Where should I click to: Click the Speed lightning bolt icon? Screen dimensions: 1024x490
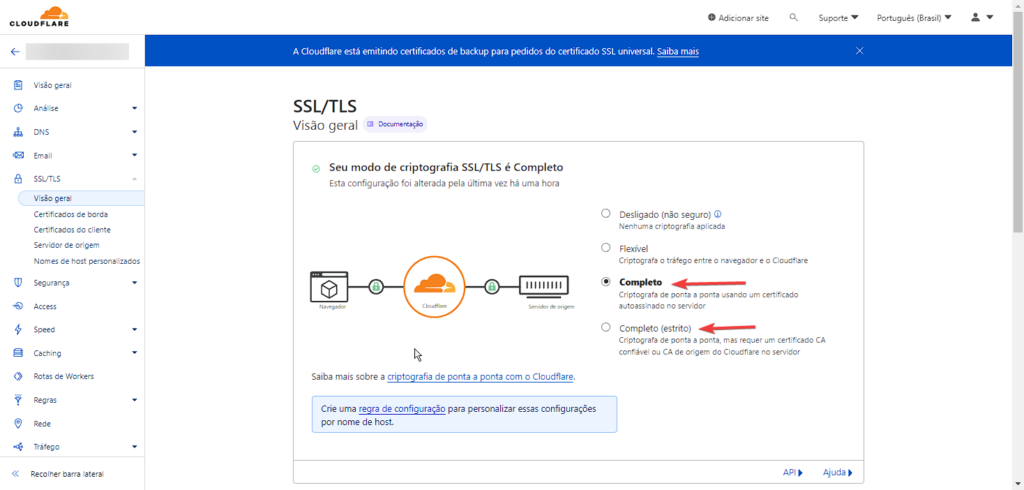(x=18, y=330)
